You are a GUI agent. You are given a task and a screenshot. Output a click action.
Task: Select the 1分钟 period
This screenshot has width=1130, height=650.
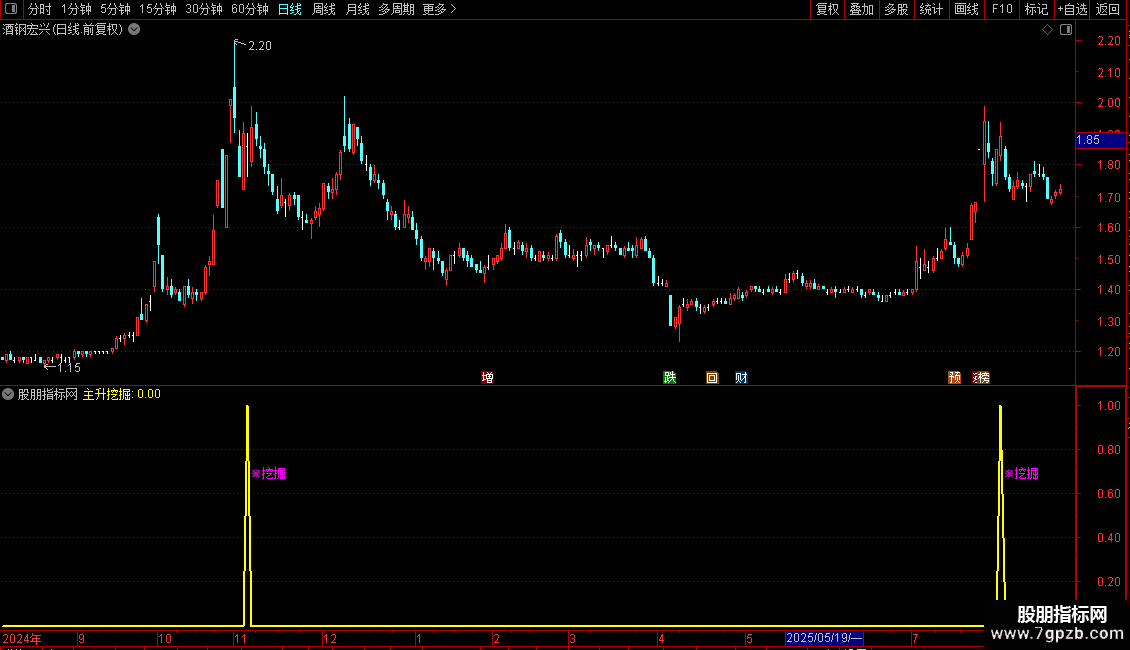pyautogui.click(x=76, y=9)
